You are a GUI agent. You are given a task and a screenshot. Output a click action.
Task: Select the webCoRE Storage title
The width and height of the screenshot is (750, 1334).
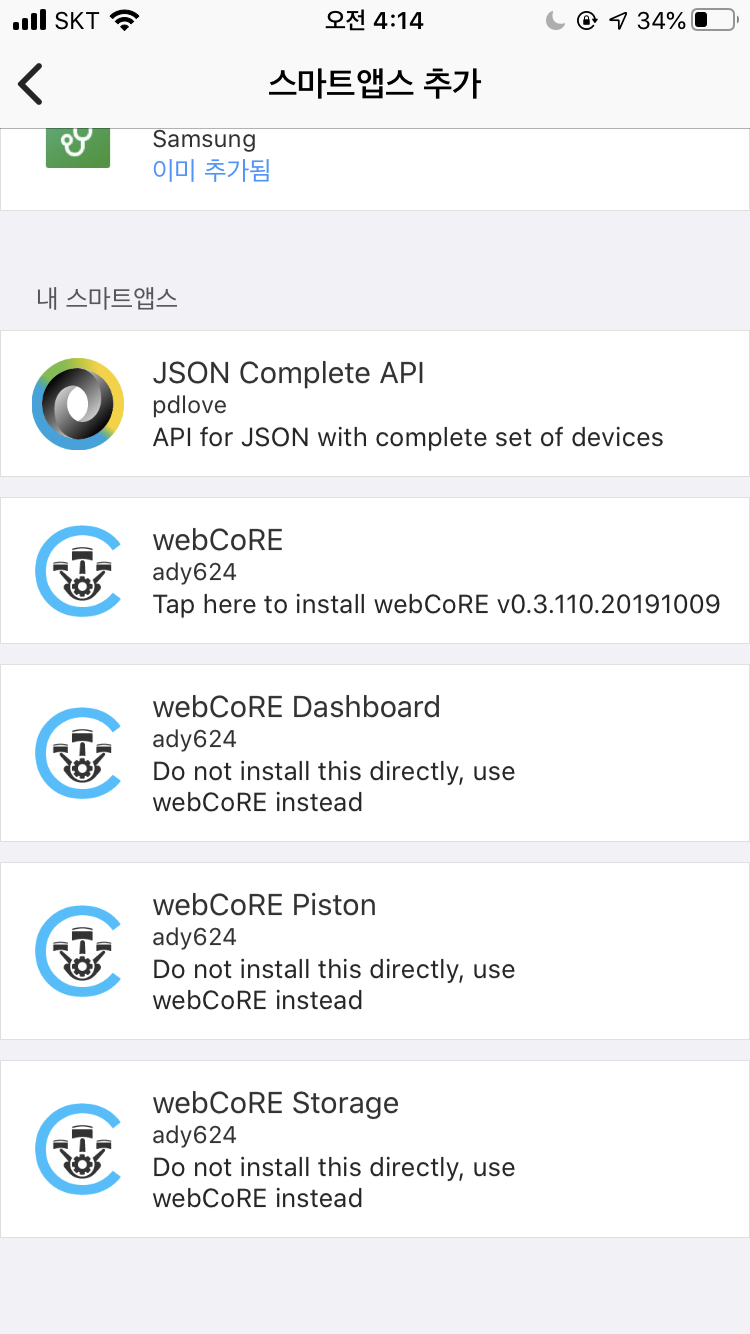(x=275, y=1103)
